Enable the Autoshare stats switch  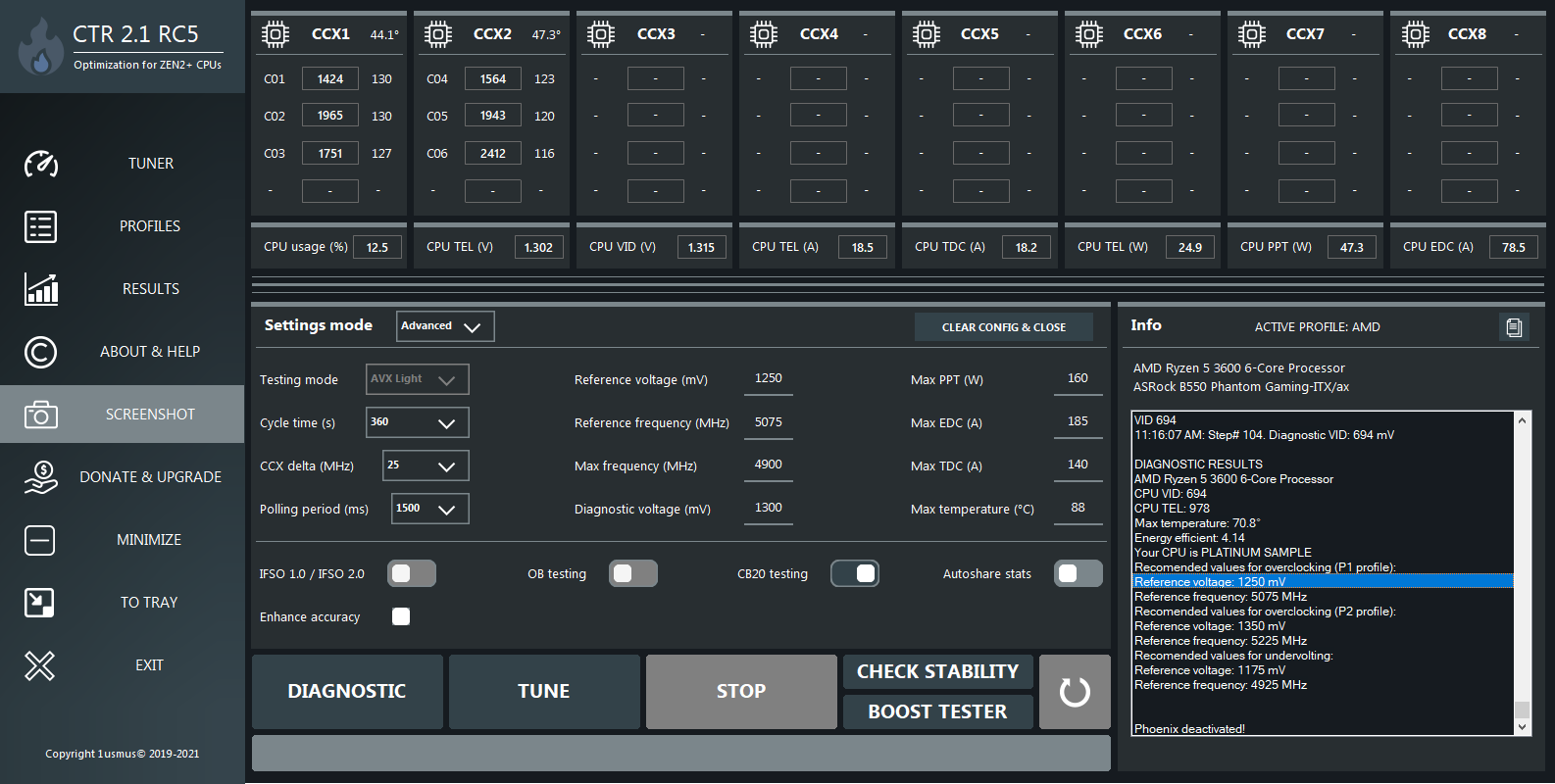tap(1078, 573)
